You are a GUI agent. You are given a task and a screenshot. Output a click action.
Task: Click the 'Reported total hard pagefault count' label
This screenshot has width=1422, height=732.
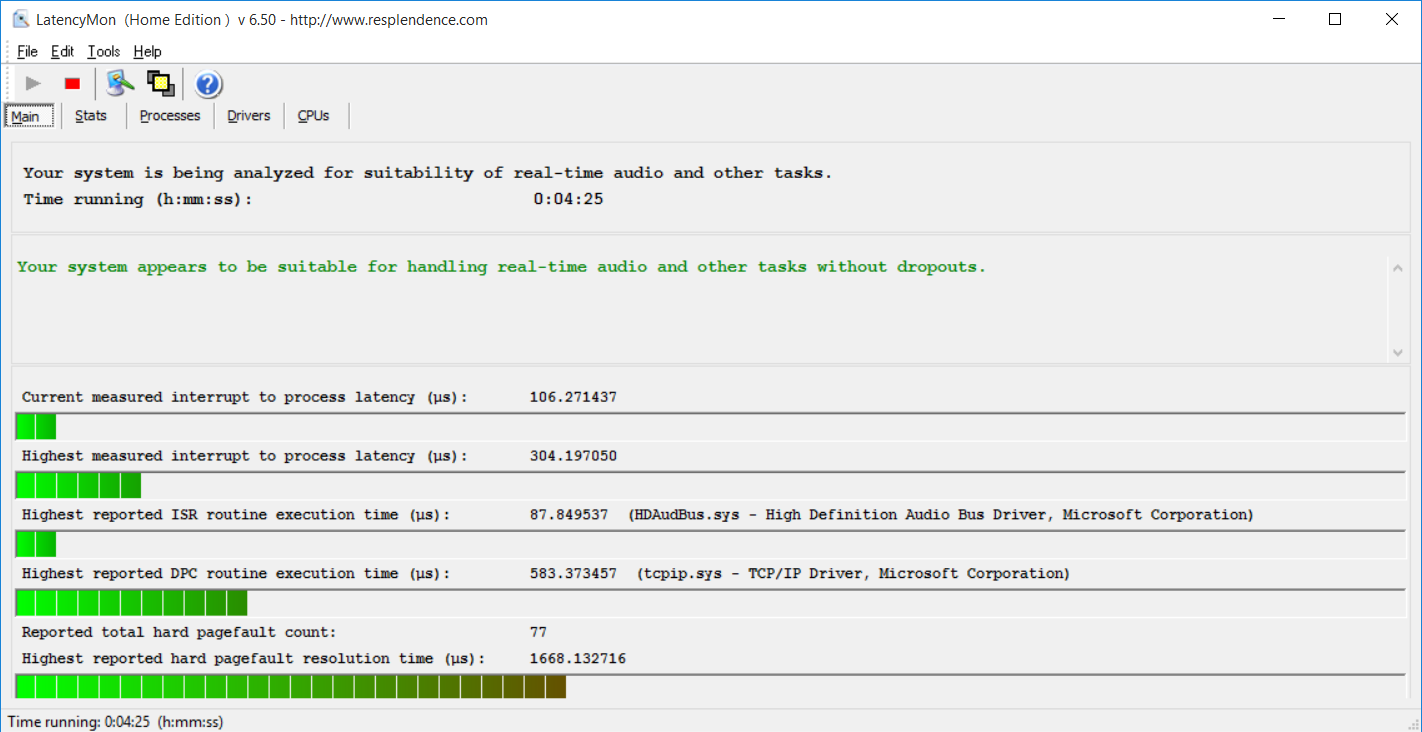[179, 632]
